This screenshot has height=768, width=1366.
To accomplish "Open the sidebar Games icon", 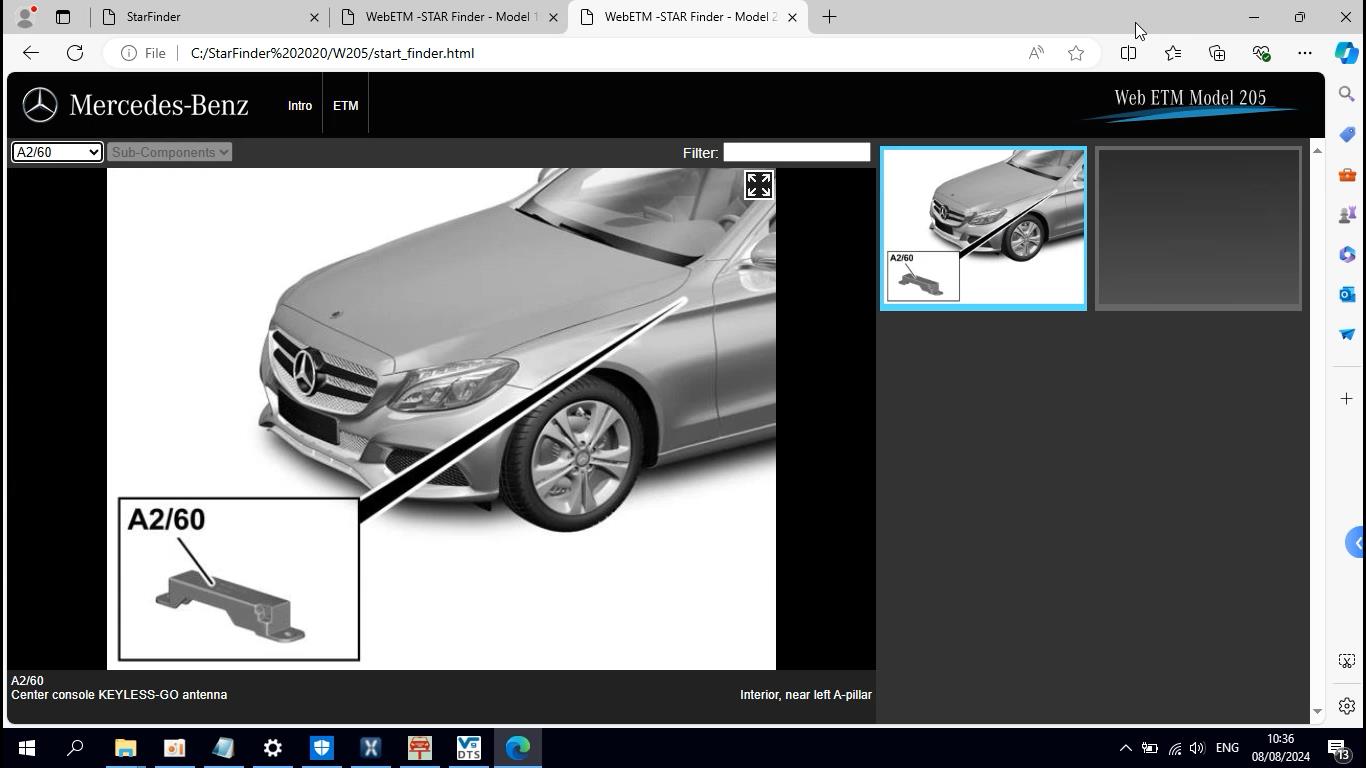I will pyautogui.click(x=1347, y=214).
